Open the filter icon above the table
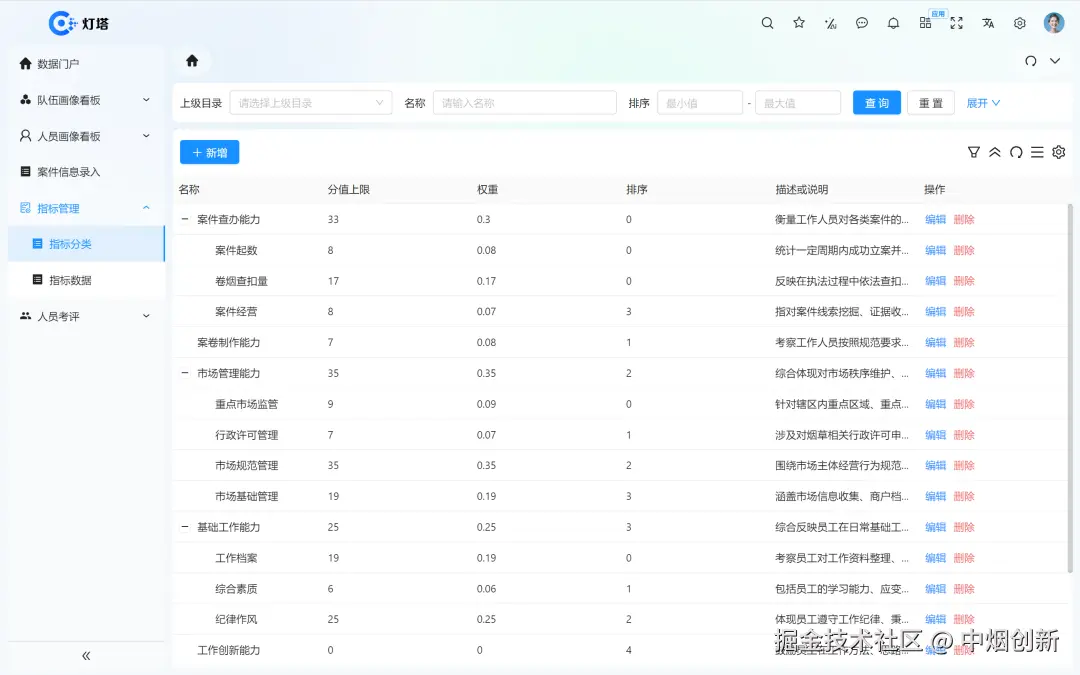The width and height of the screenshot is (1080, 675). pos(974,152)
